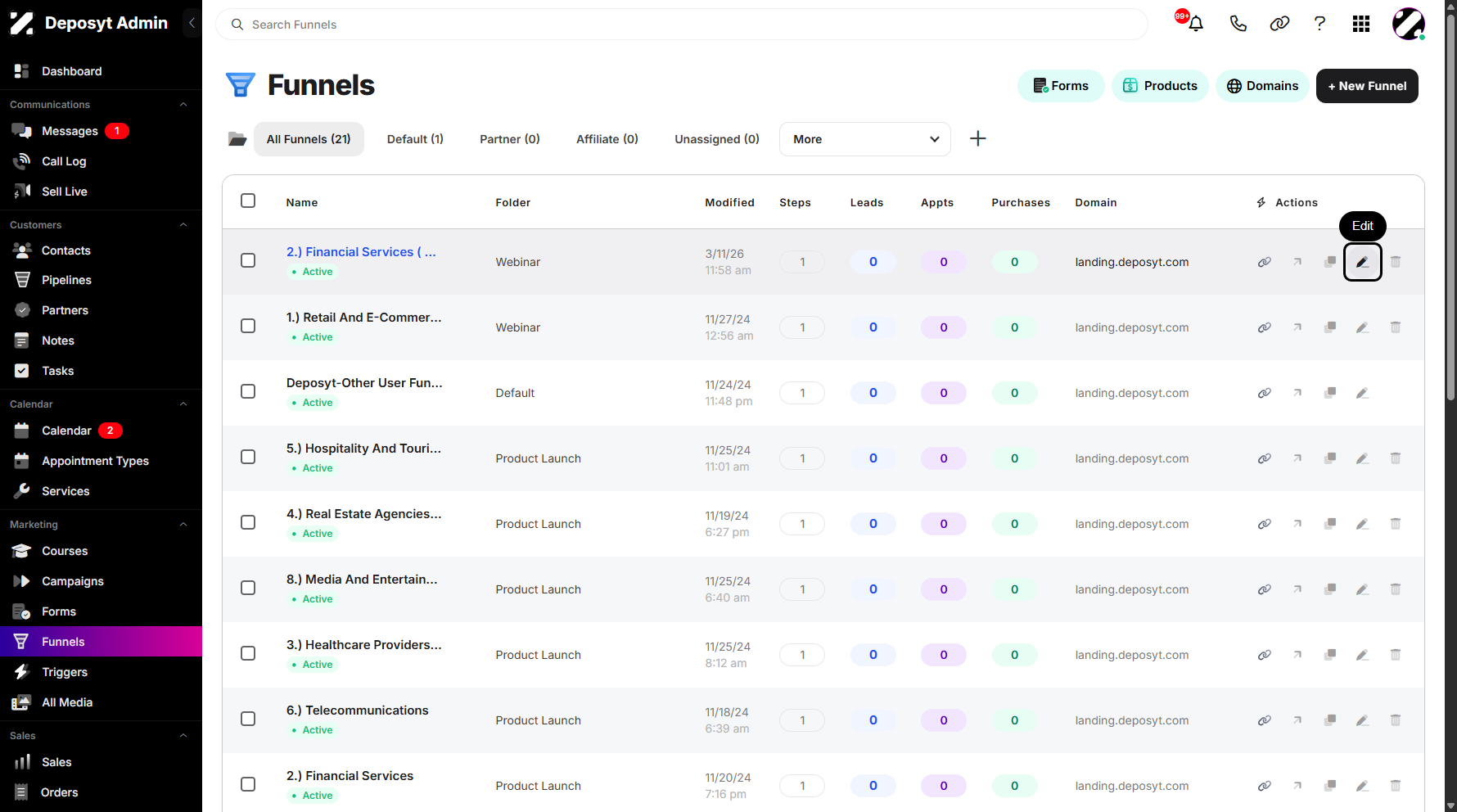Add a new folder with plus icon
This screenshot has width=1457, height=812.
978,138
